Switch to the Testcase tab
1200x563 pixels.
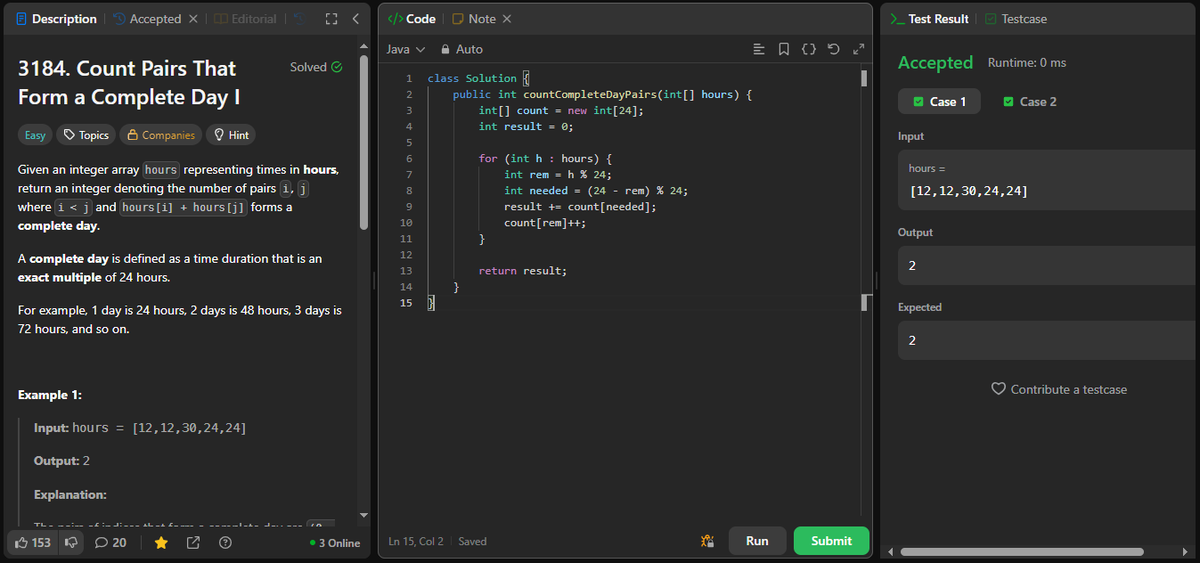click(1016, 19)
